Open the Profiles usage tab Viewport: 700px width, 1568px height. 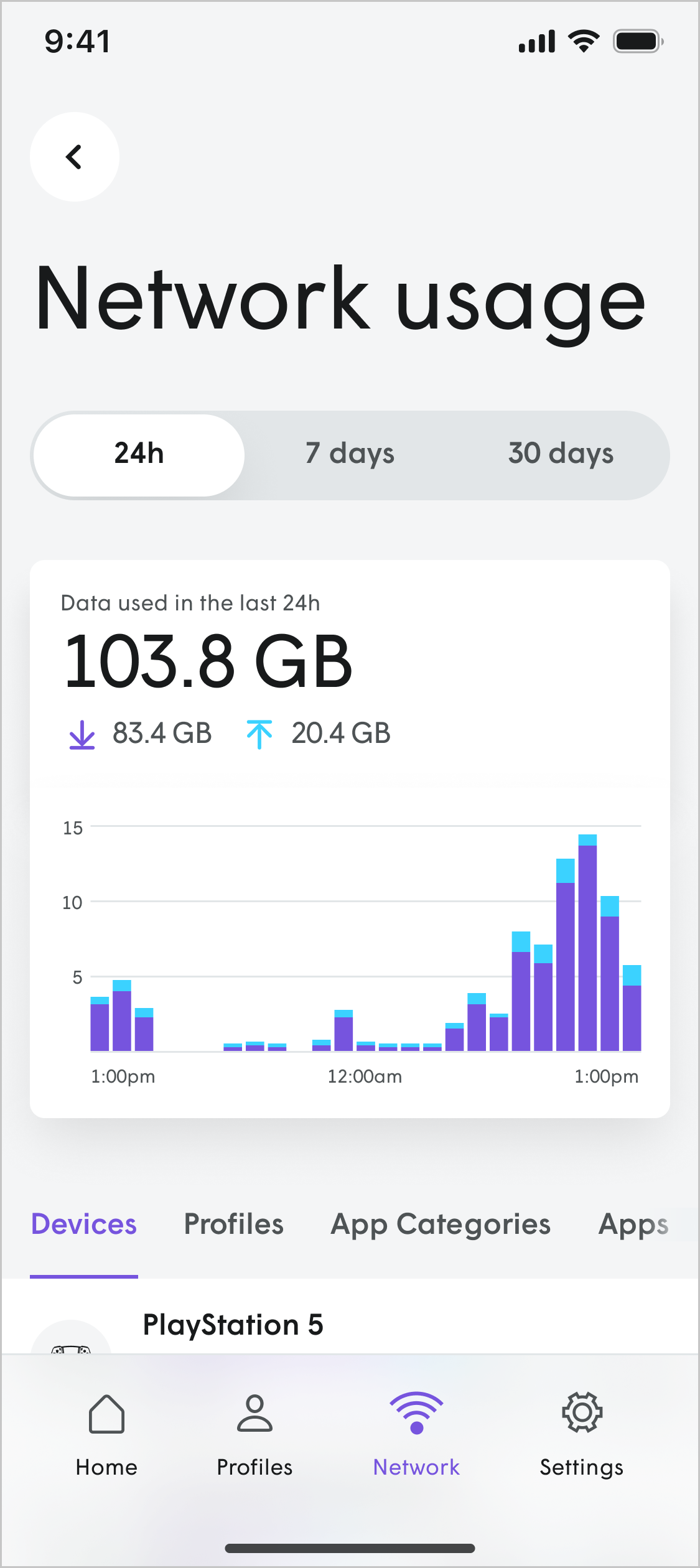(x=234, y=1225)
